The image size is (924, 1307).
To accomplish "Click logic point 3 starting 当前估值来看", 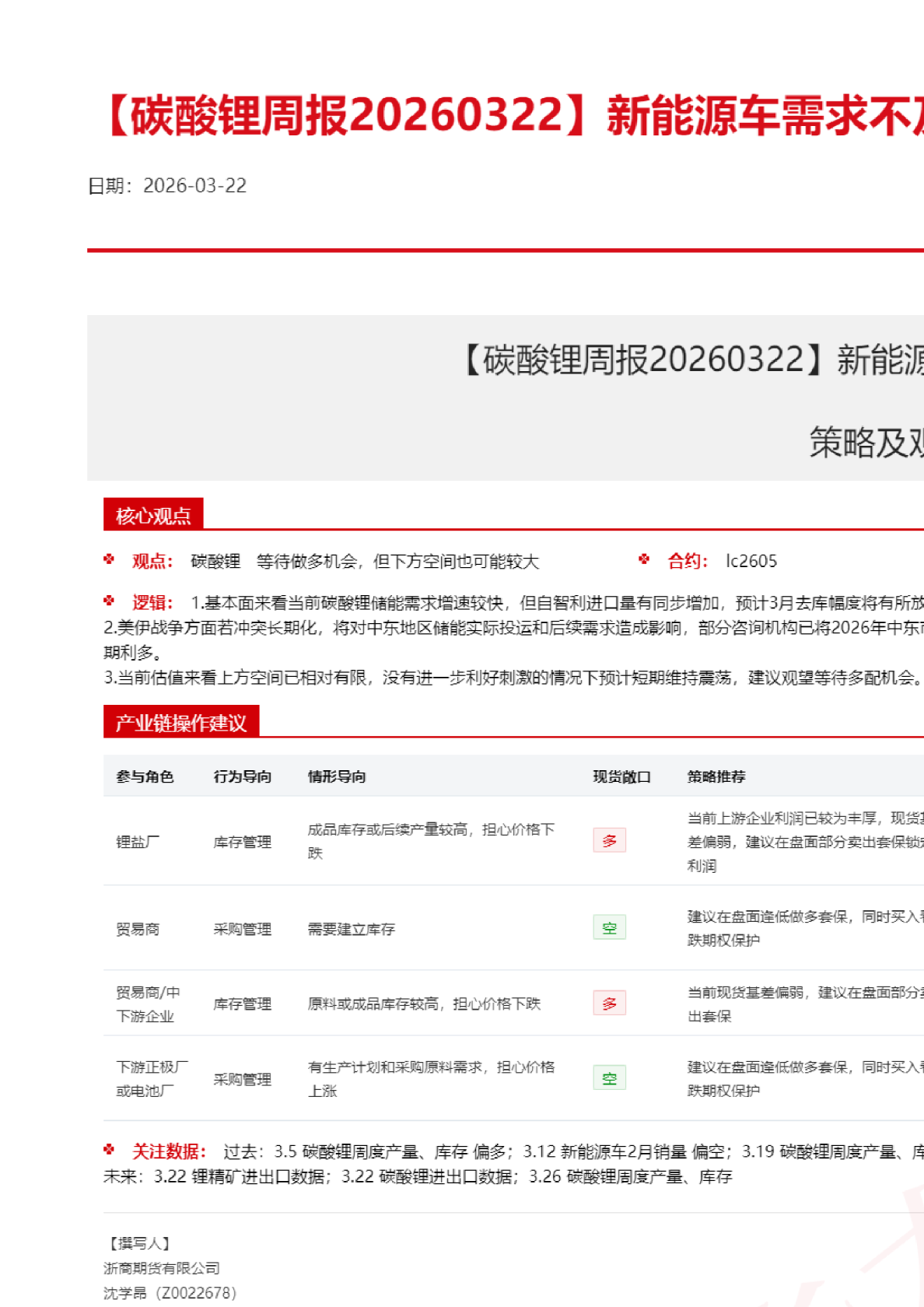I will point(513,678).
